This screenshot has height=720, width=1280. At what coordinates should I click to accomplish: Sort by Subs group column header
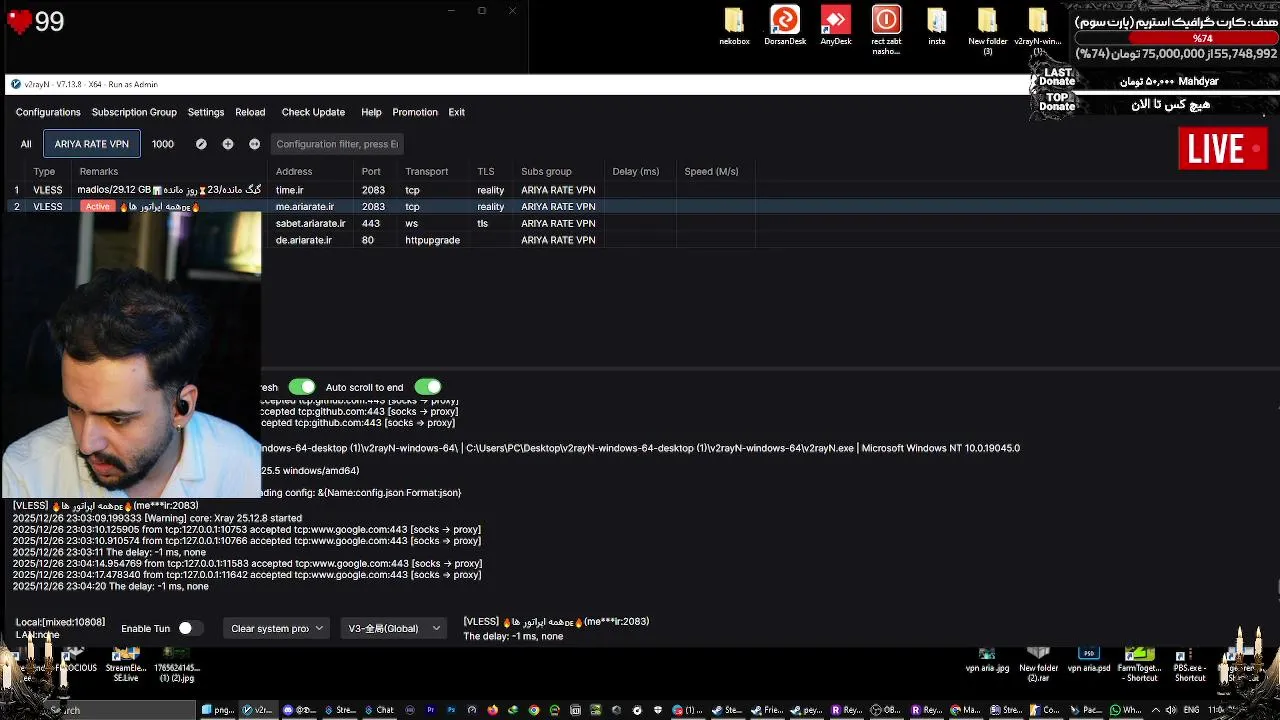(546, 172)
